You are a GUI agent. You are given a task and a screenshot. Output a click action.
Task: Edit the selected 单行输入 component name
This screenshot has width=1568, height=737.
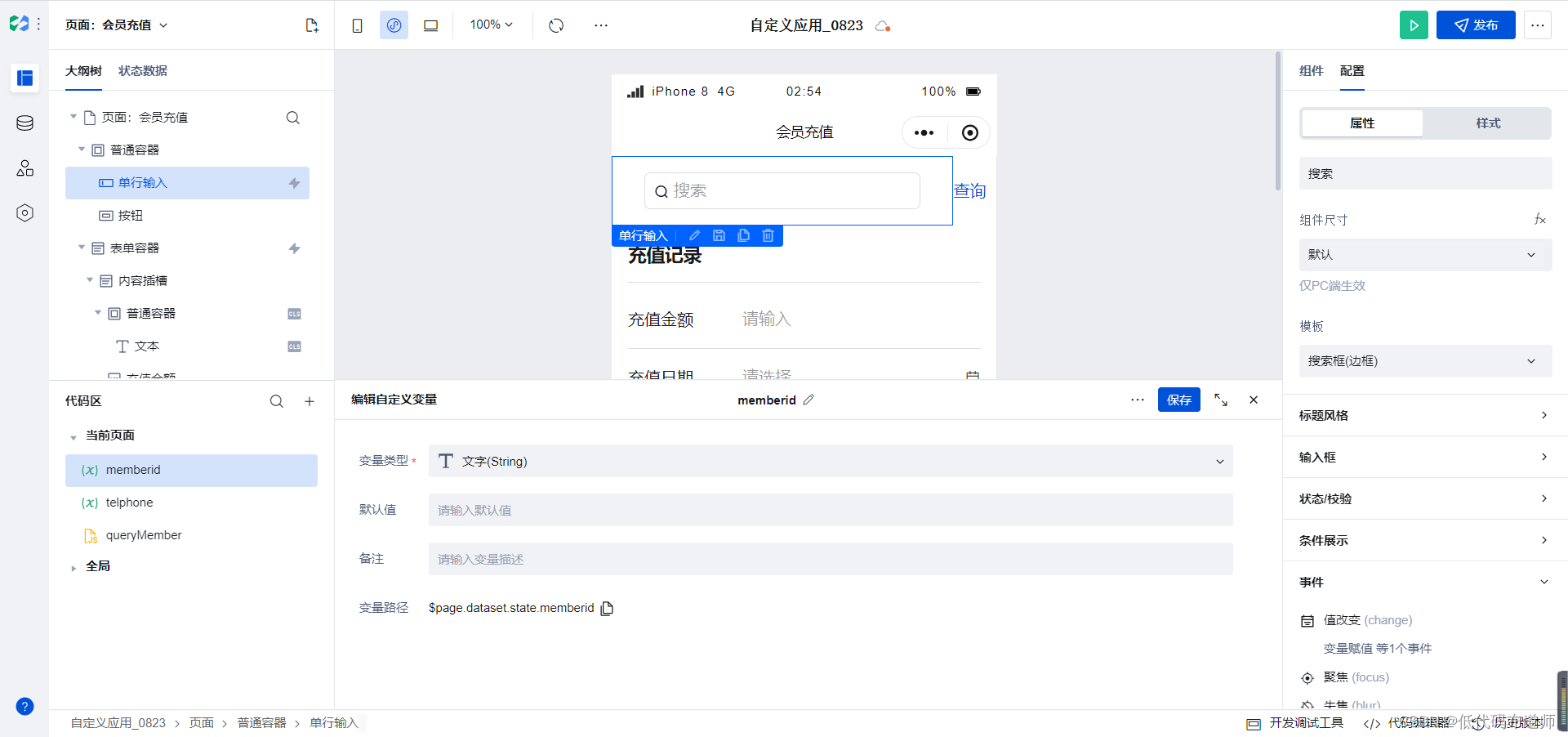[694, 235]
